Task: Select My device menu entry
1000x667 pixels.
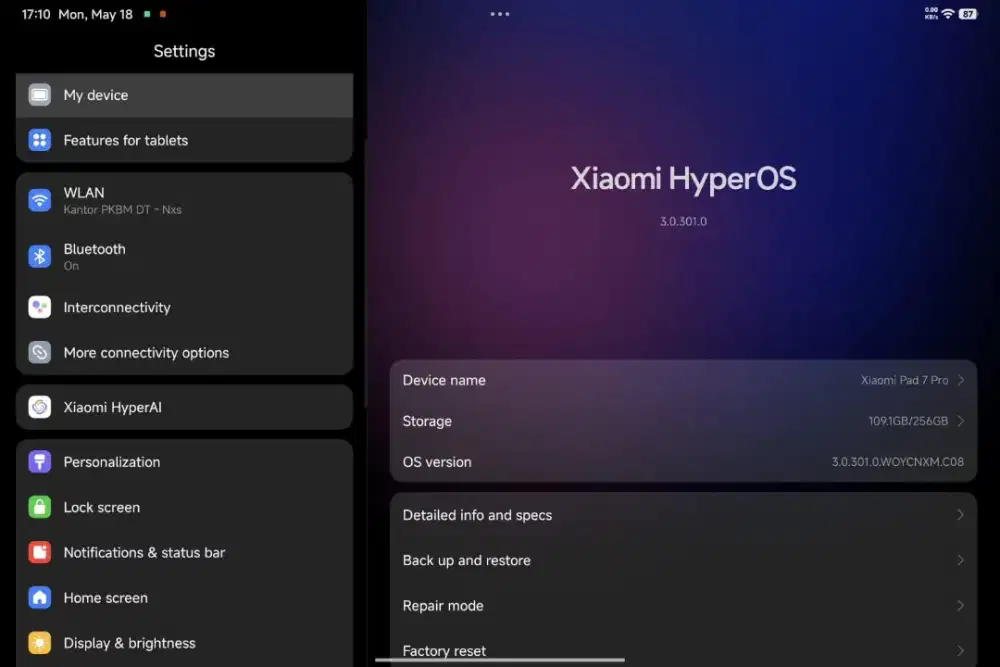Action: tap(184, 95)
